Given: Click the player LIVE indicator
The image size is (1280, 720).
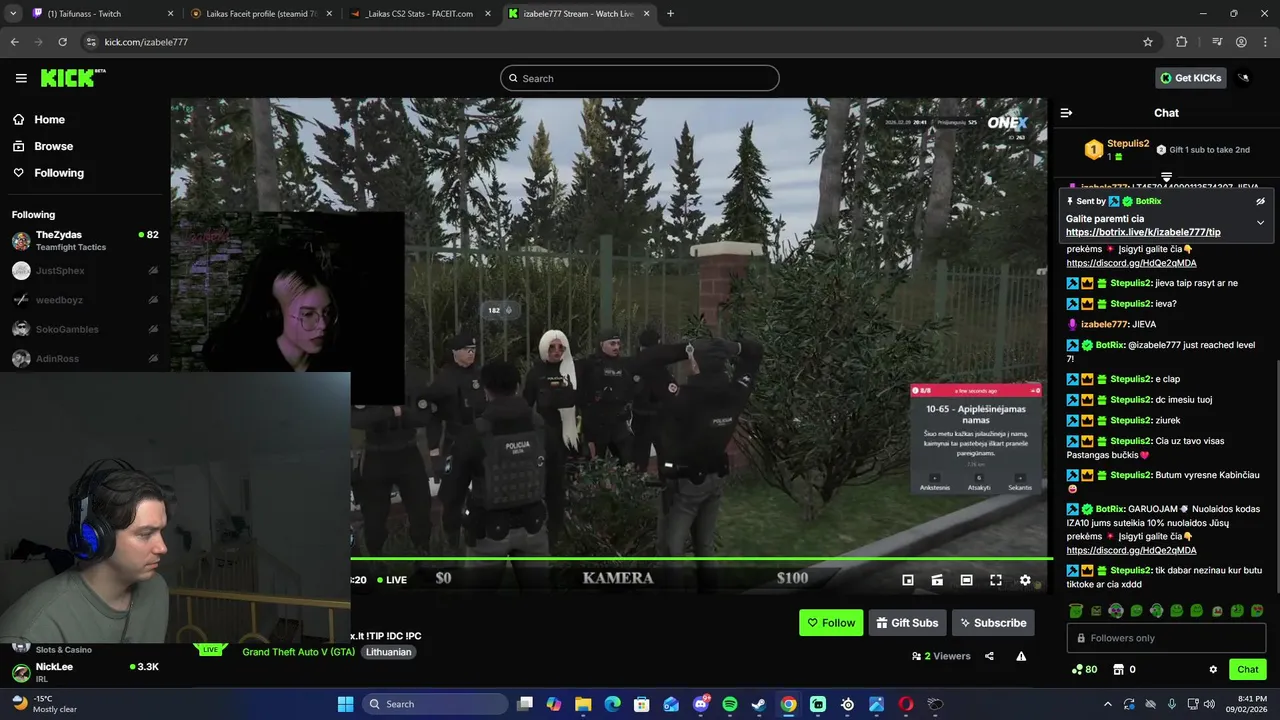Looking at the screenshot, I should 392,580.
